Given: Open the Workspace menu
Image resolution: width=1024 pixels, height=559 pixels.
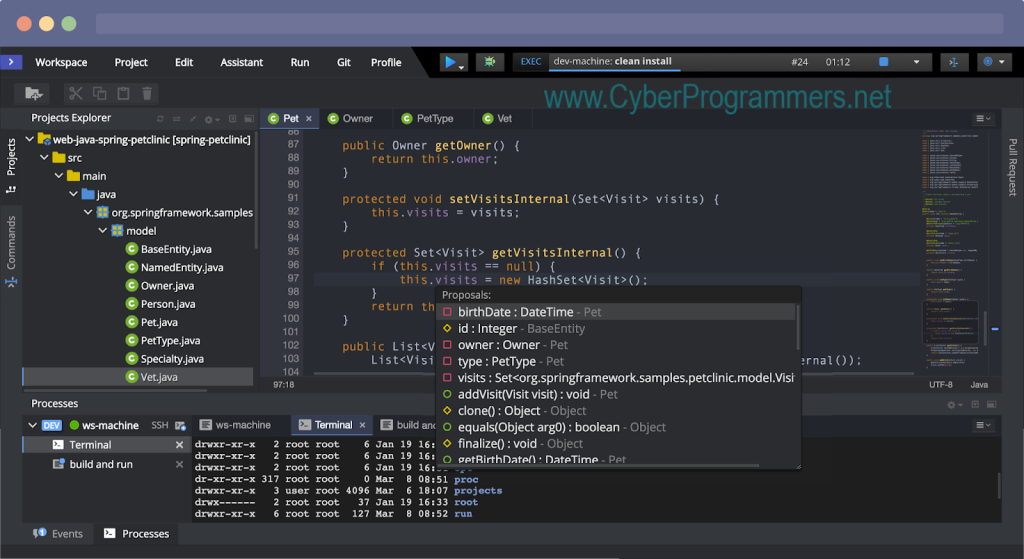Looking at the screenshot, I should coord(61,62).
